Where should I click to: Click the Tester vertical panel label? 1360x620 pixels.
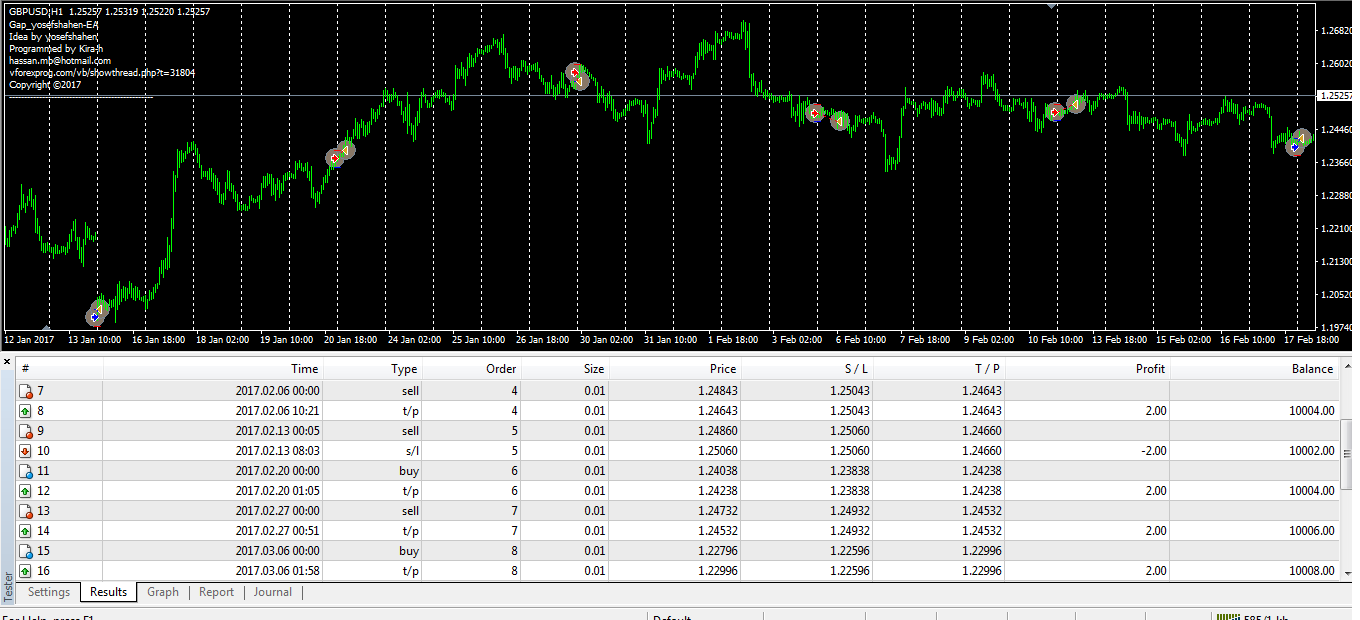(x=8, y=587)
